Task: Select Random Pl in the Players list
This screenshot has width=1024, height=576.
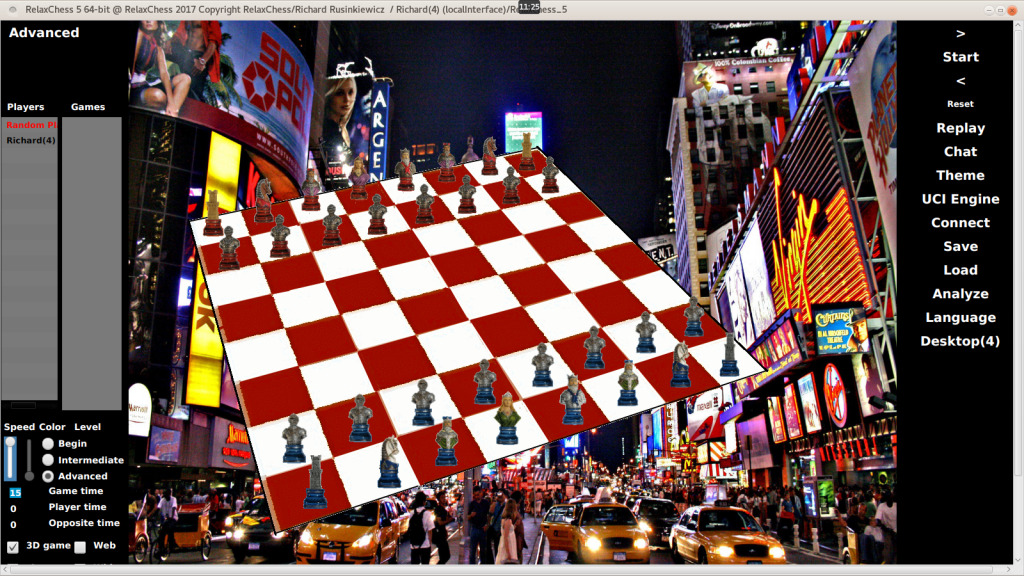Action: pos(30,125)
